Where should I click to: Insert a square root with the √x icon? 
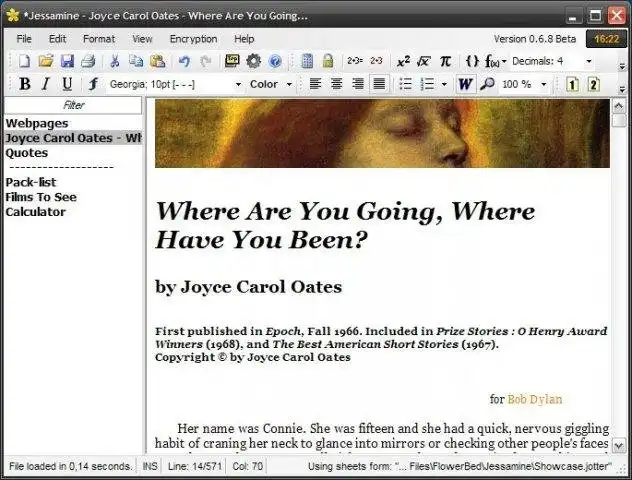(424, 61)
